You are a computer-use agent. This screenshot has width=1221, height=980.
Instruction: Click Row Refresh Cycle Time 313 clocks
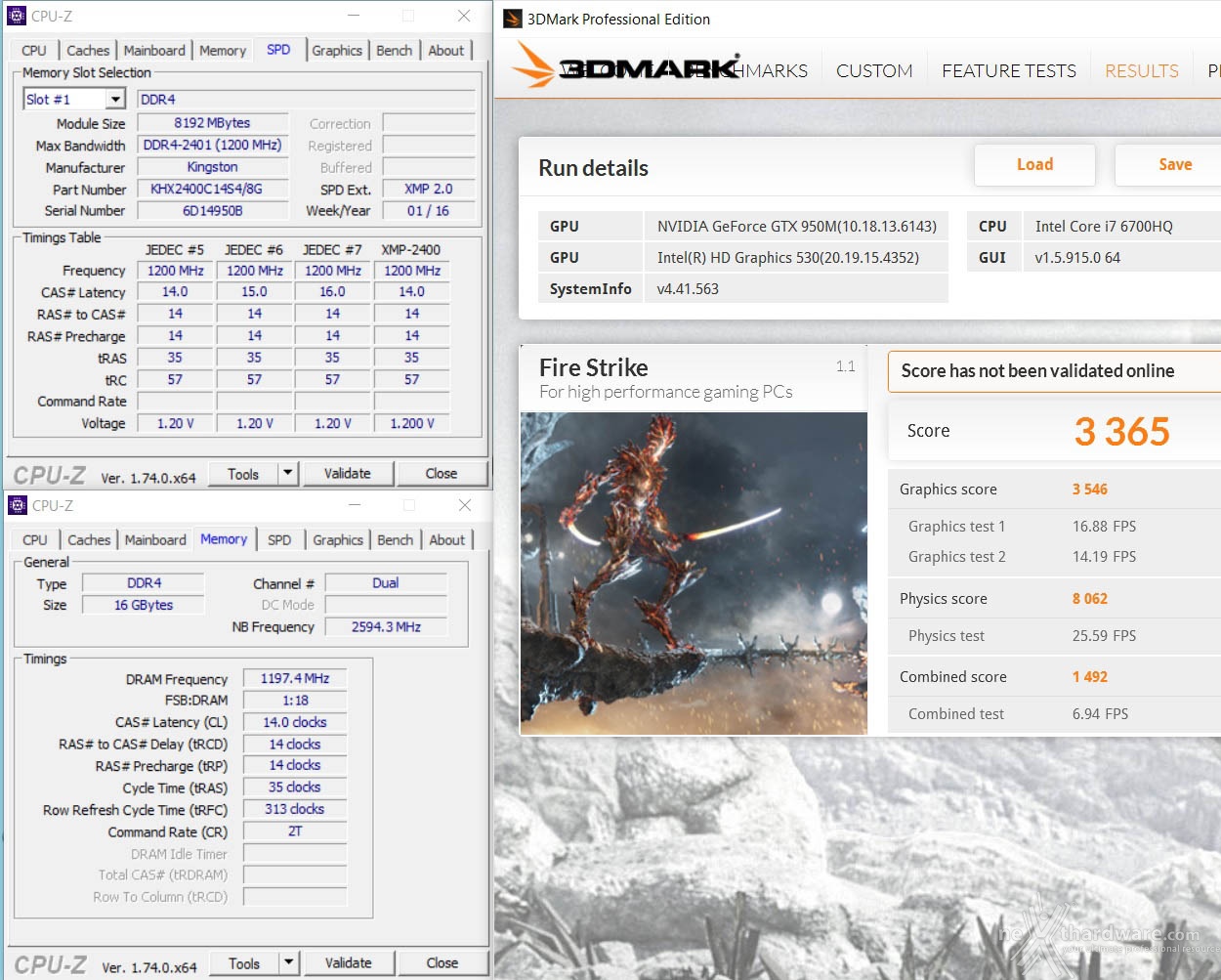click(295, 809)
